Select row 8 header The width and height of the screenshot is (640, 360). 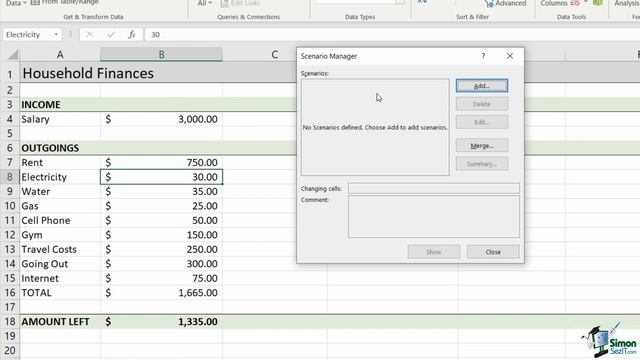pyautogui.click(x=9, y=177)
